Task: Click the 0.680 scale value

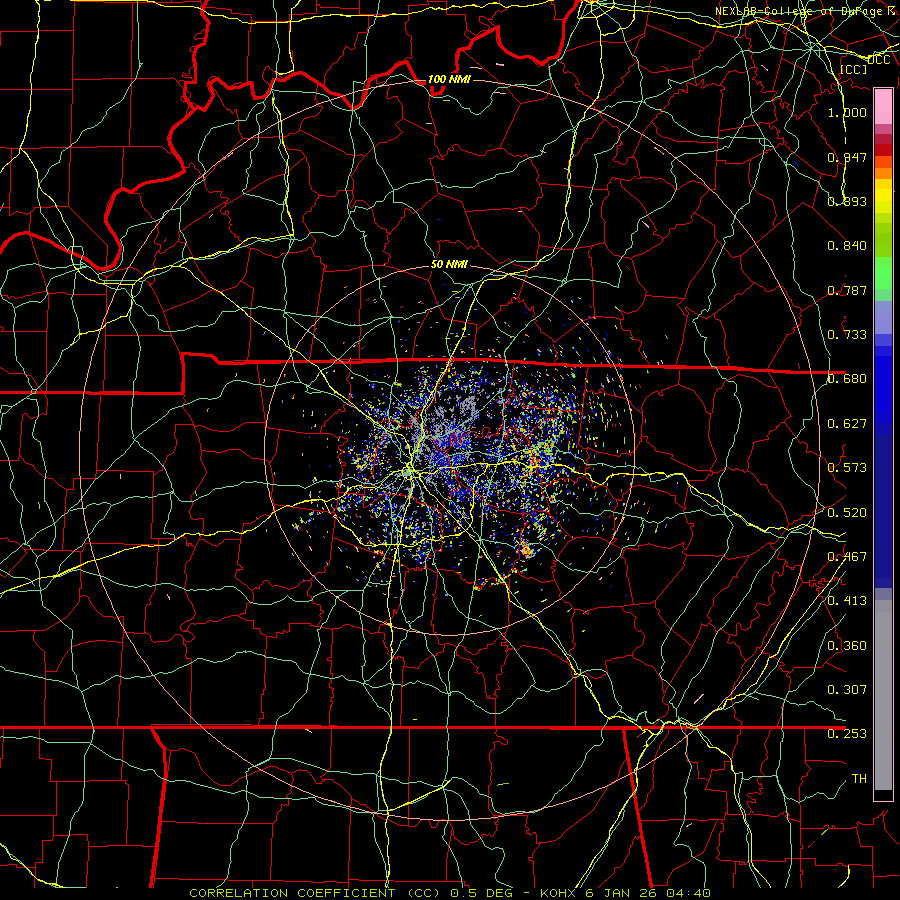Action: coord(847,379)
